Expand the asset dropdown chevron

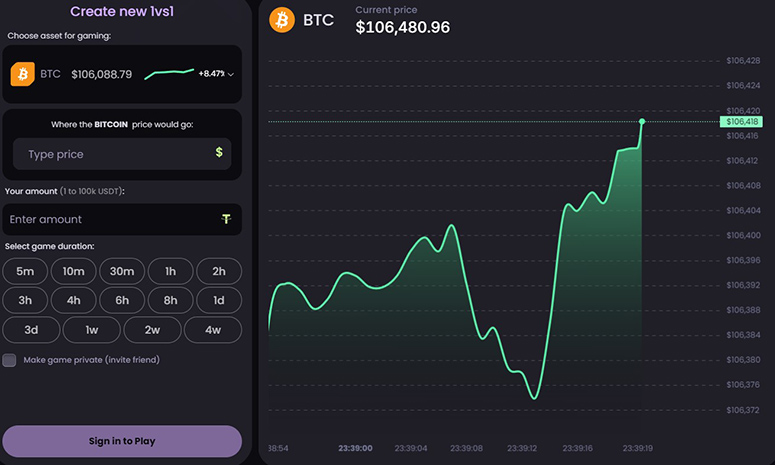(231, 74)
